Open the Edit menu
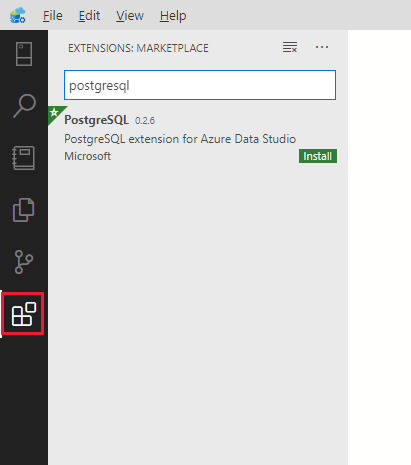The width and height of the screenshot is (411, 465). [89, 16]
